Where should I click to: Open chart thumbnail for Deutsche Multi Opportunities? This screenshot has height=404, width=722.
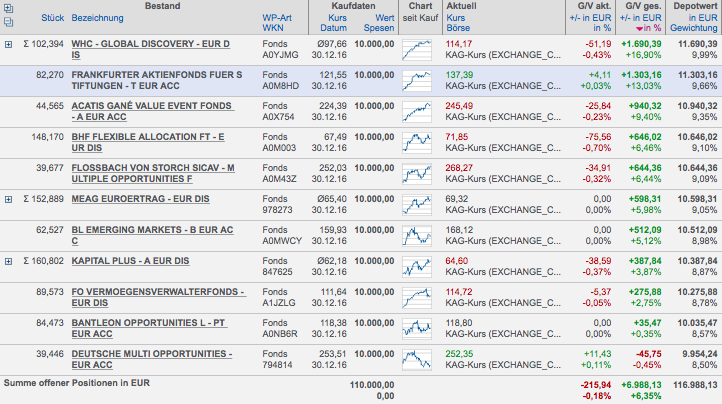tap(417, 359)
